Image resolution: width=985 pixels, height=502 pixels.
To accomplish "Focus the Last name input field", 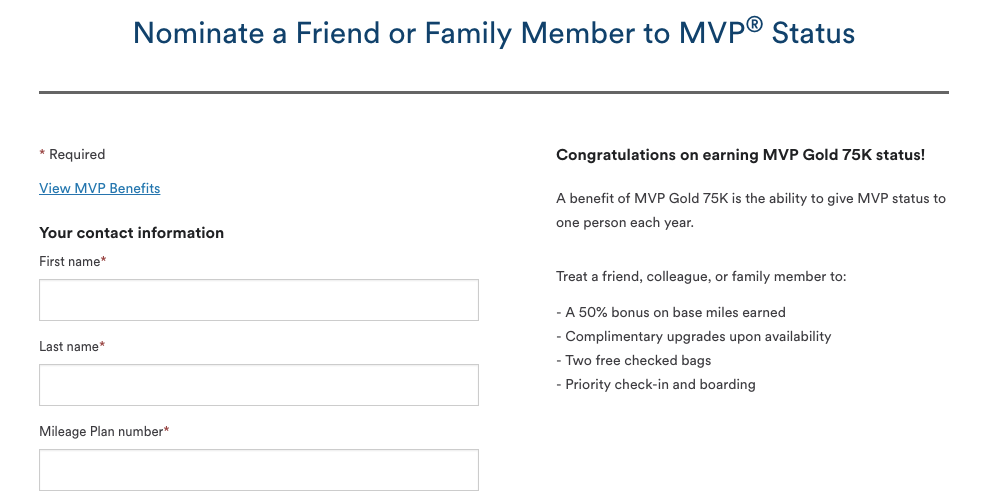I will [x=258, y=385].
